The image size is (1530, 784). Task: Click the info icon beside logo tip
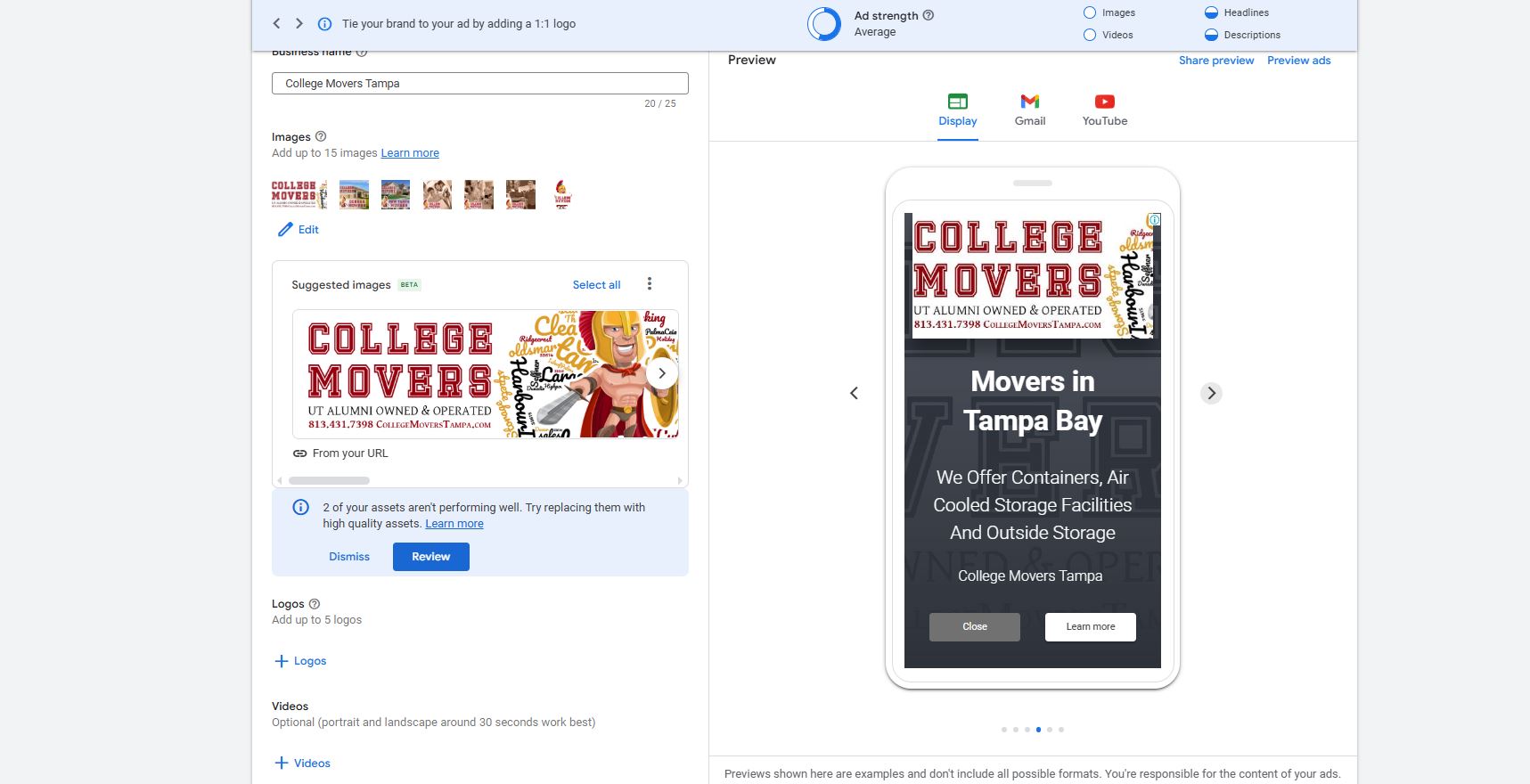(325, 24)
